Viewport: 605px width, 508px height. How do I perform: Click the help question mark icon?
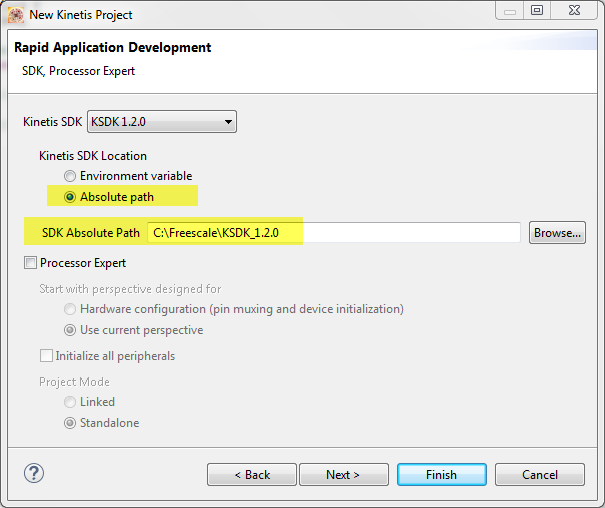[33, 473]
